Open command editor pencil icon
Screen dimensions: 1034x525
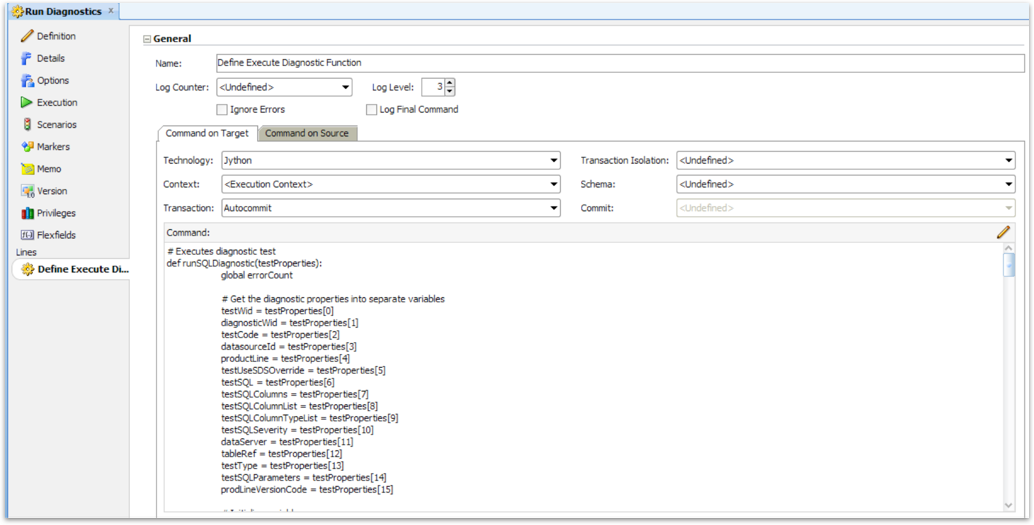pyautogui.click(x=1003, y=232)
